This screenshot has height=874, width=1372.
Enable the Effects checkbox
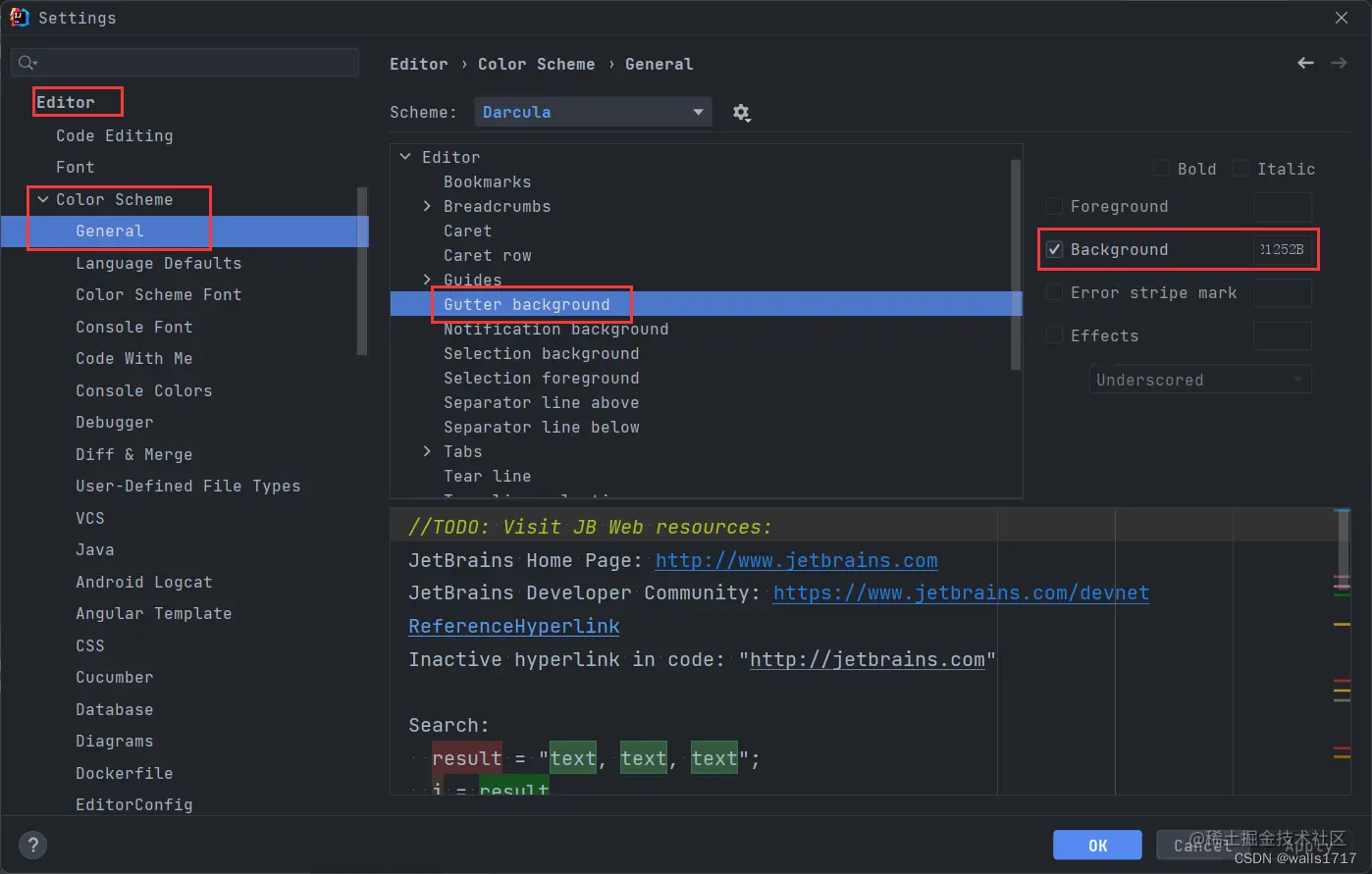pyautogui.click(x=1054, y=335)
